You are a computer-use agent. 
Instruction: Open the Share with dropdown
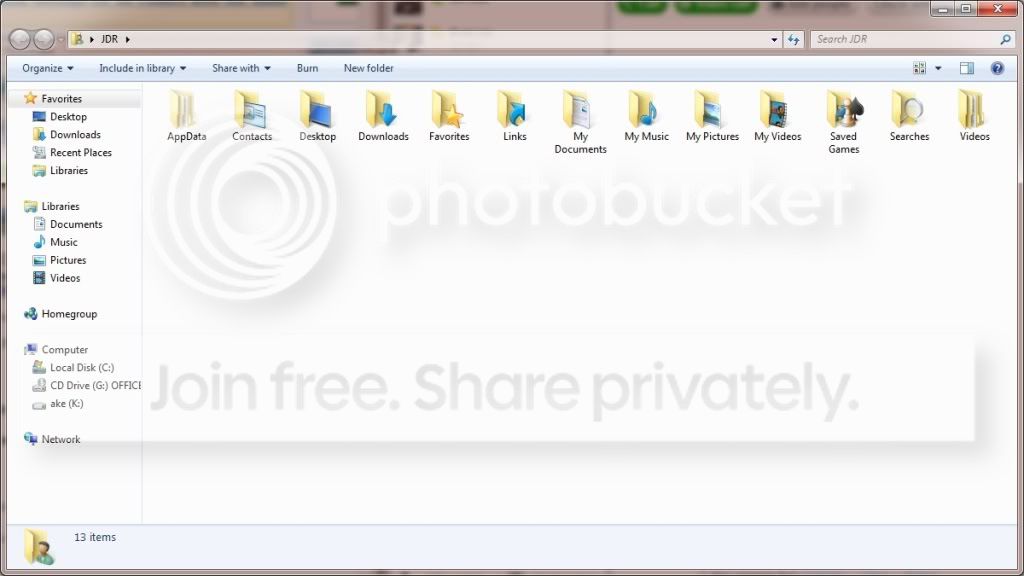pyautogui.click(x=241, y=68)
